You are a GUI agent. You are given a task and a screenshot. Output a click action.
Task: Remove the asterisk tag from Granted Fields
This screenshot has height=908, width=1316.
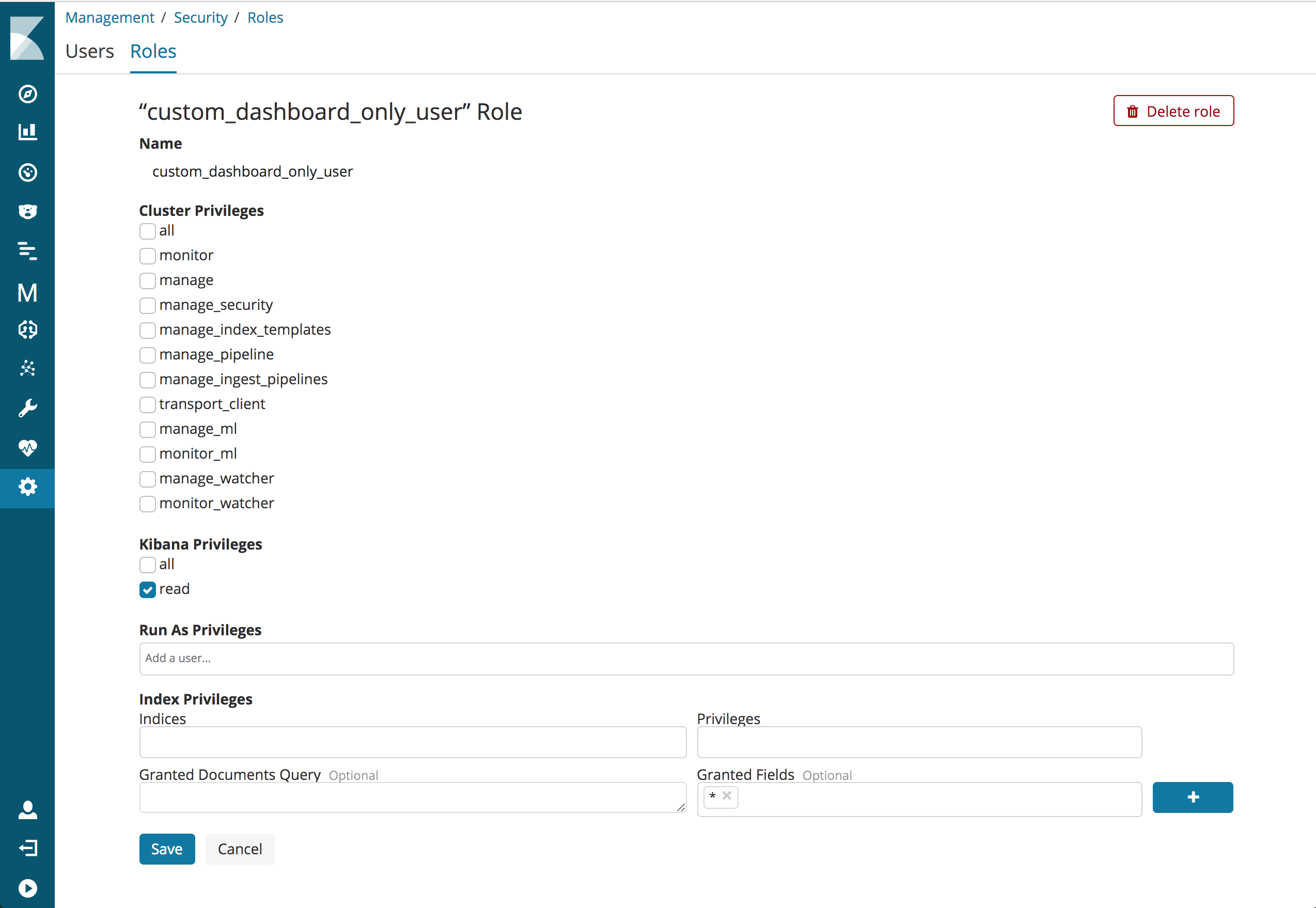pos(726,797)
